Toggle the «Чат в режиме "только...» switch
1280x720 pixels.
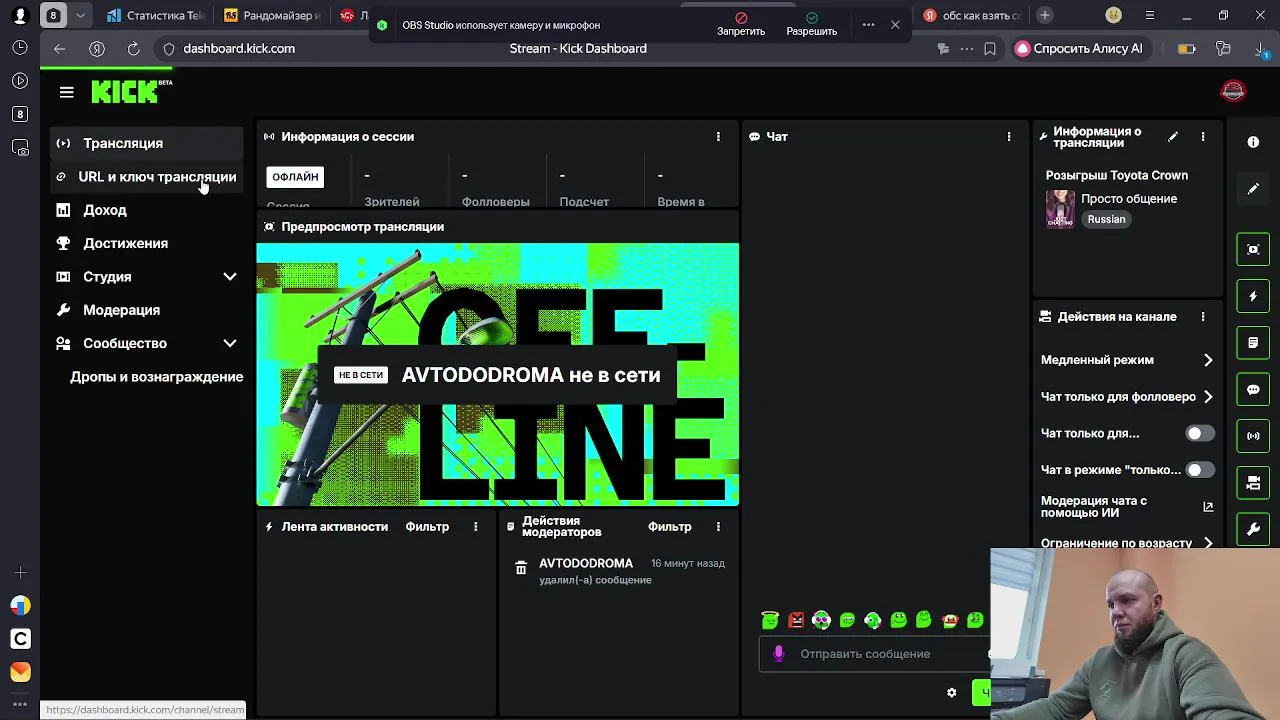(1200, 470)
